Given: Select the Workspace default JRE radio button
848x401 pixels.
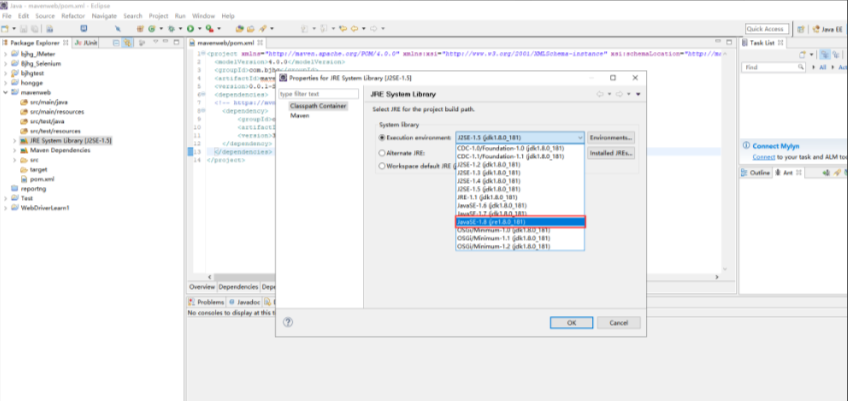Looking at the screenshot, I should pos(382,166).
